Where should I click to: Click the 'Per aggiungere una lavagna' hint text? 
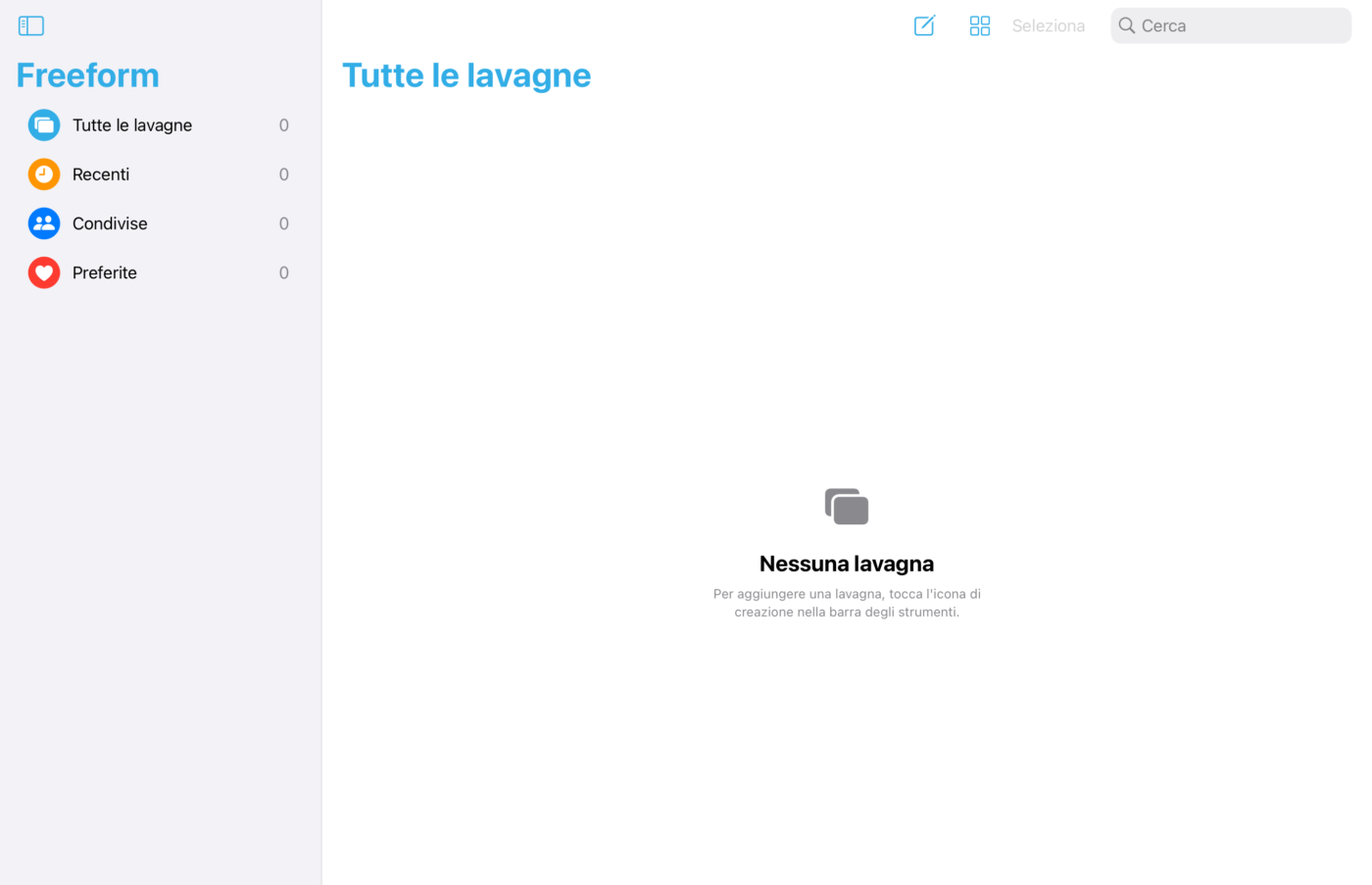pos(847,603)
